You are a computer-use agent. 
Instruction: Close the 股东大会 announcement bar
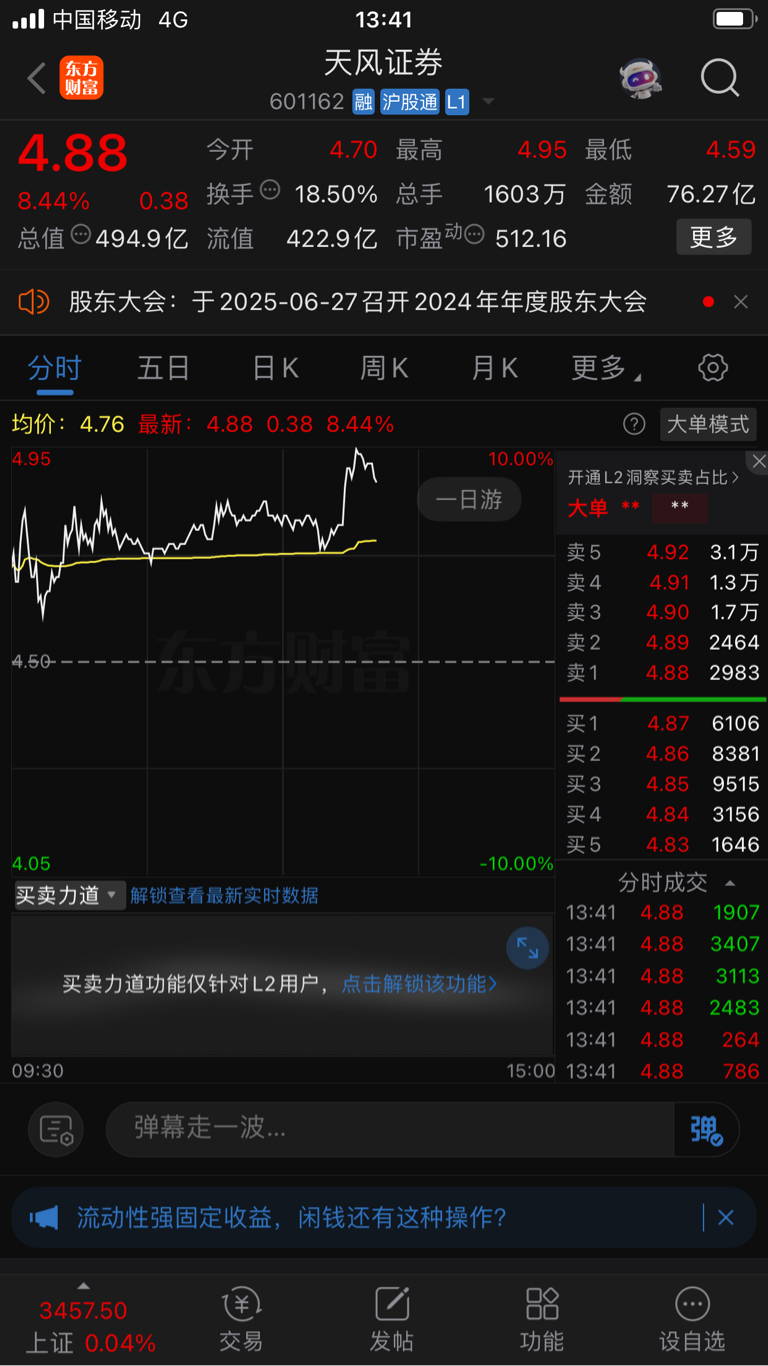(x=741, y=302)
